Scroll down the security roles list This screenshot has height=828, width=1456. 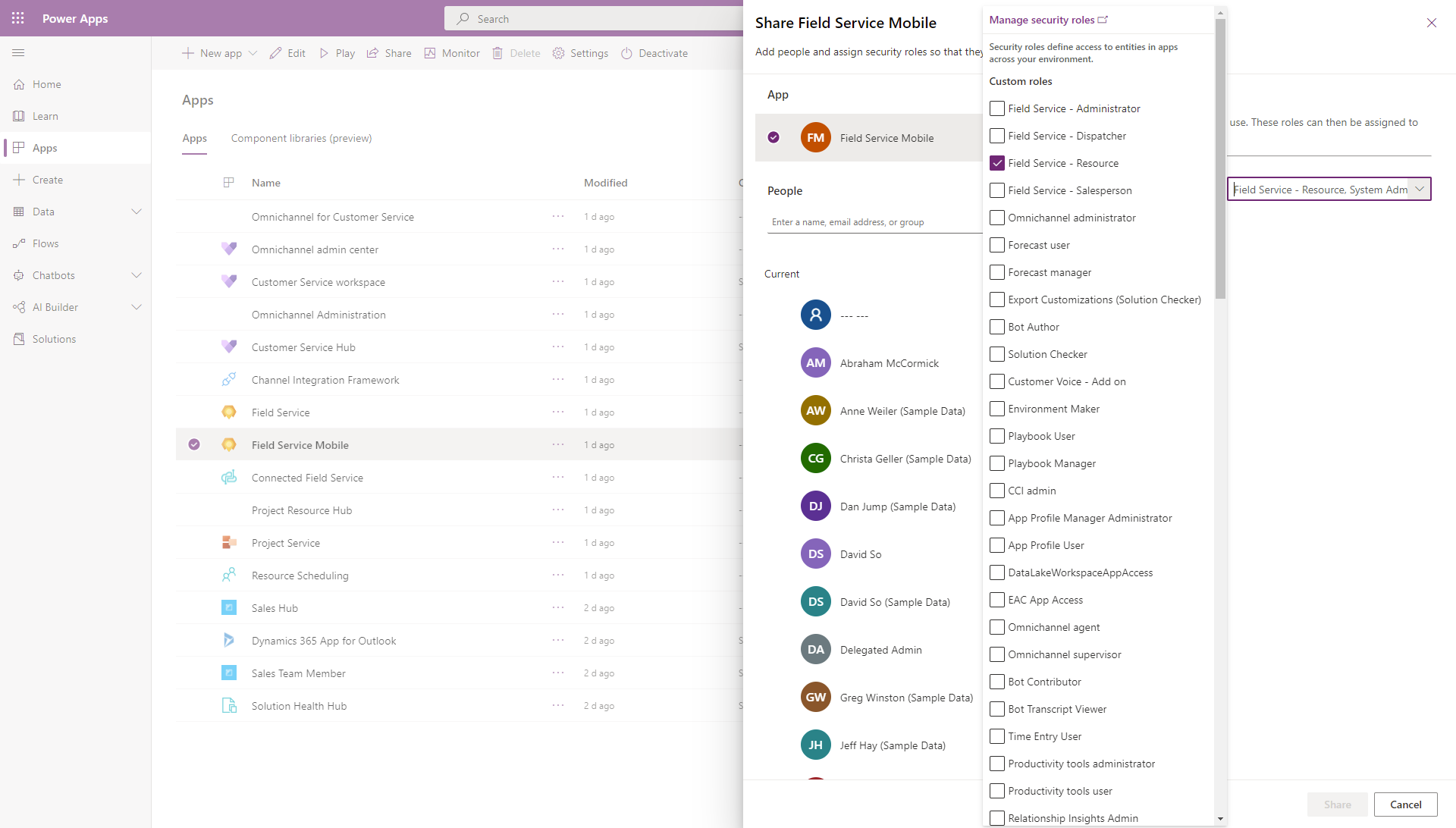(x=1221, y=818)
